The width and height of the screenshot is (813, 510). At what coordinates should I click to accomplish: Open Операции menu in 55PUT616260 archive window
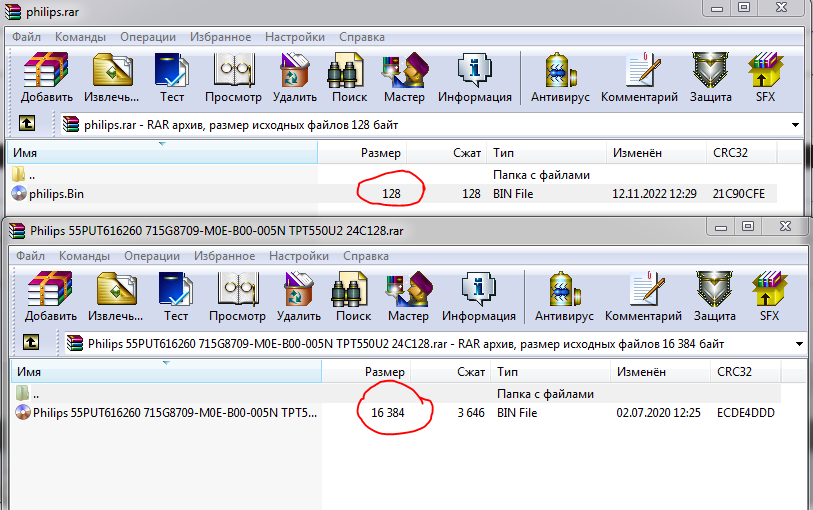tap(152, 256)
